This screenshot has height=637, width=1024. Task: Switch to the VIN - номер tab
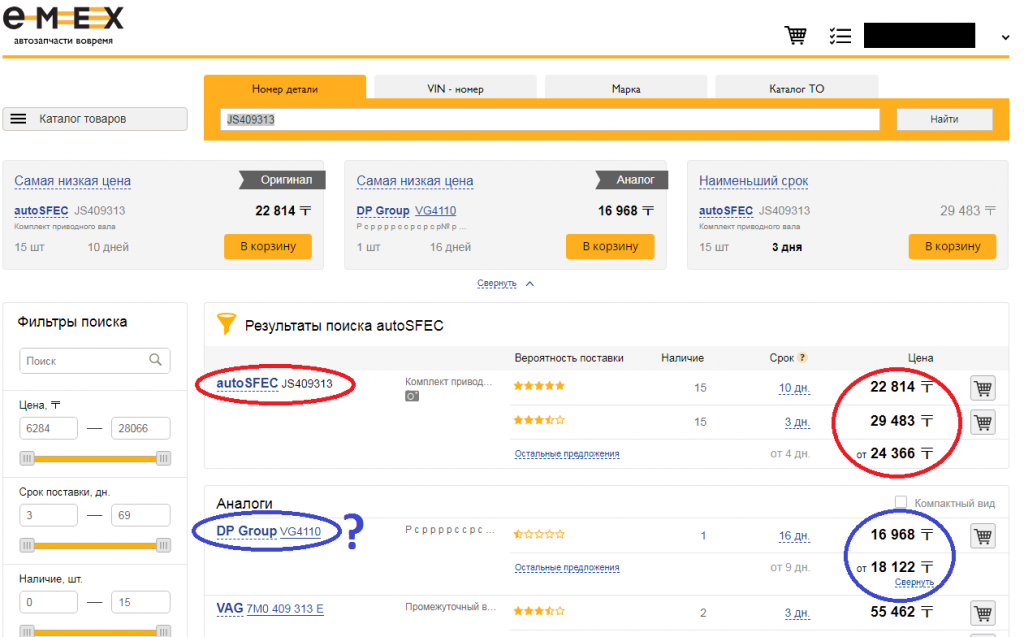[455, 89]
